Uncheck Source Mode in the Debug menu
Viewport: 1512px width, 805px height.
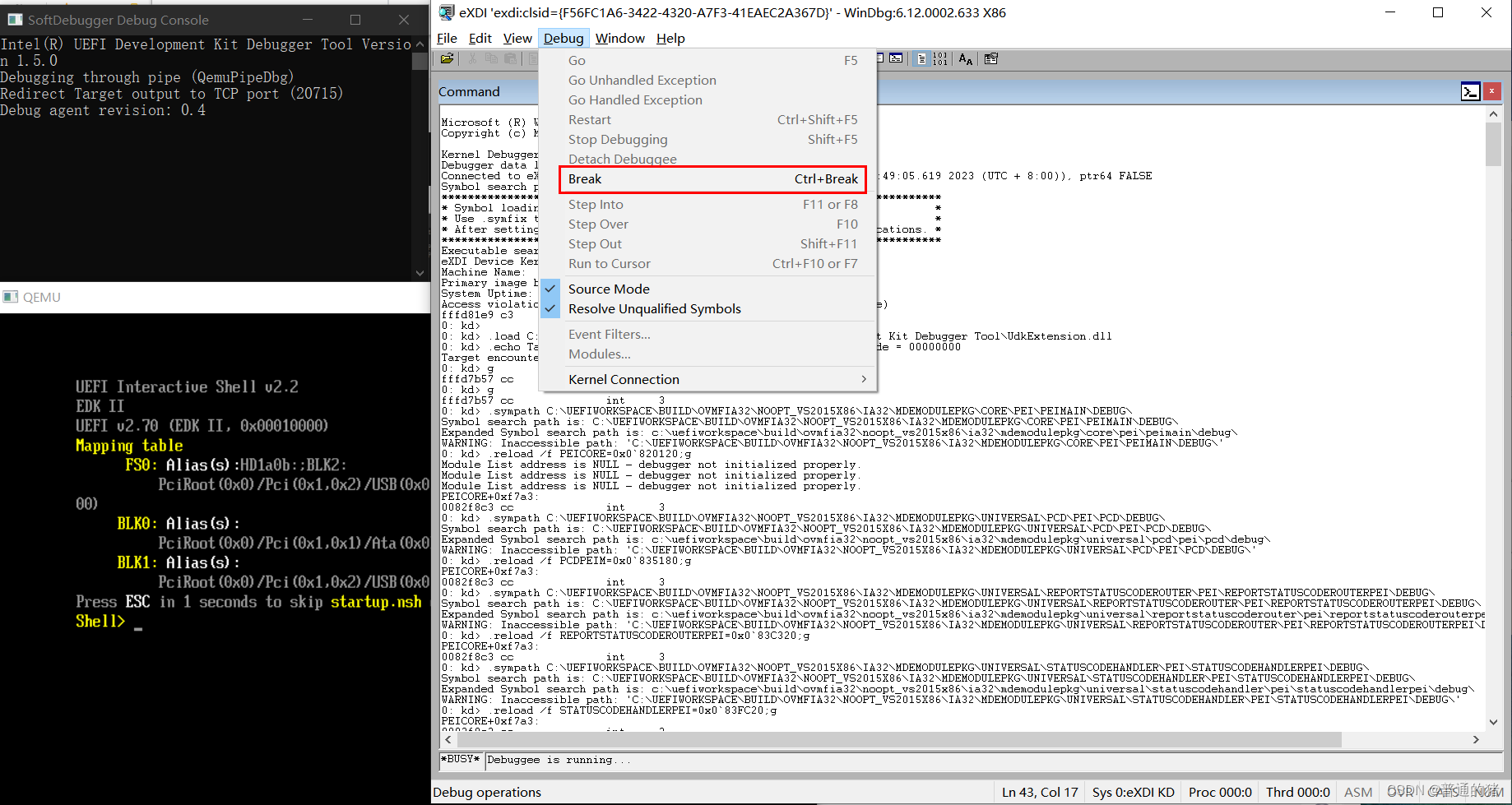(609, 289)
